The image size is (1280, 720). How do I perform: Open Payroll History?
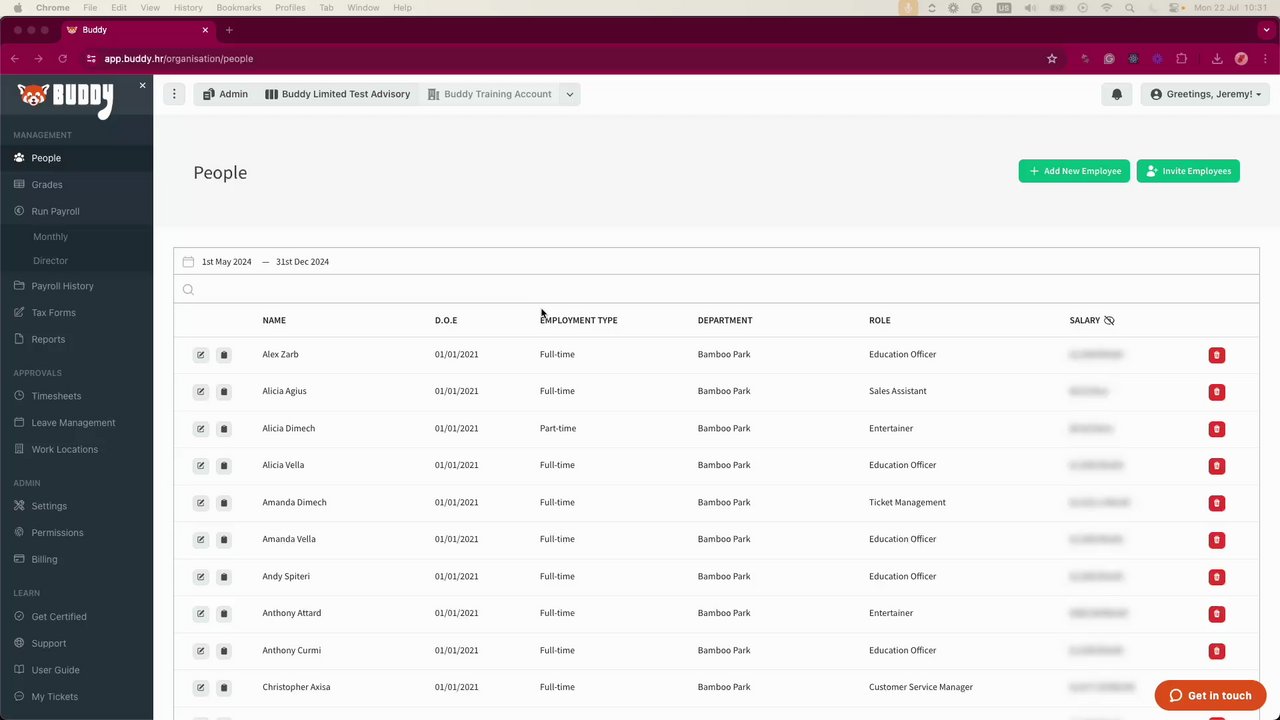coord(62,286)
